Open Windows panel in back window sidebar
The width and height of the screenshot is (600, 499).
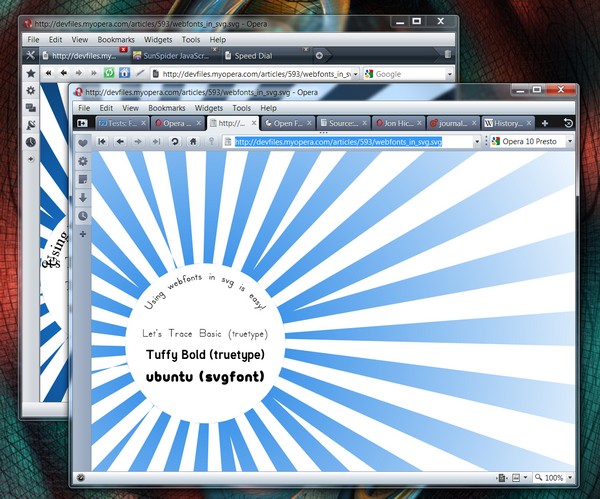pos(31,108)
